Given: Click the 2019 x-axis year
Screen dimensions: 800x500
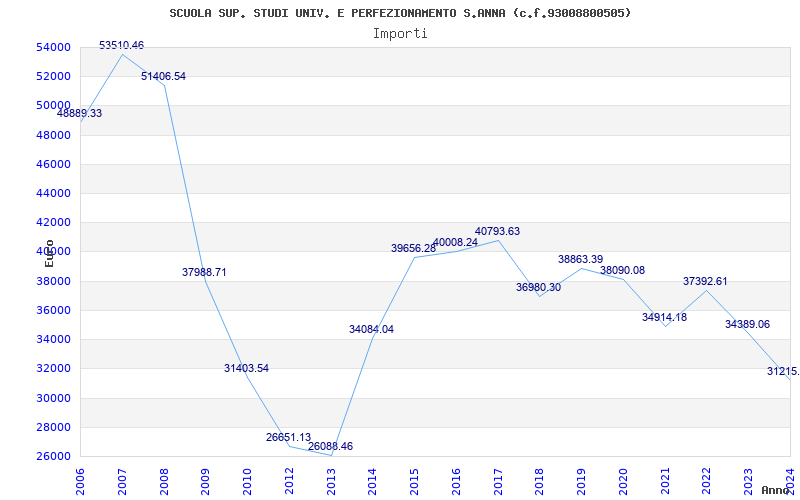Looking at the screenshot, I should [581, 482].
